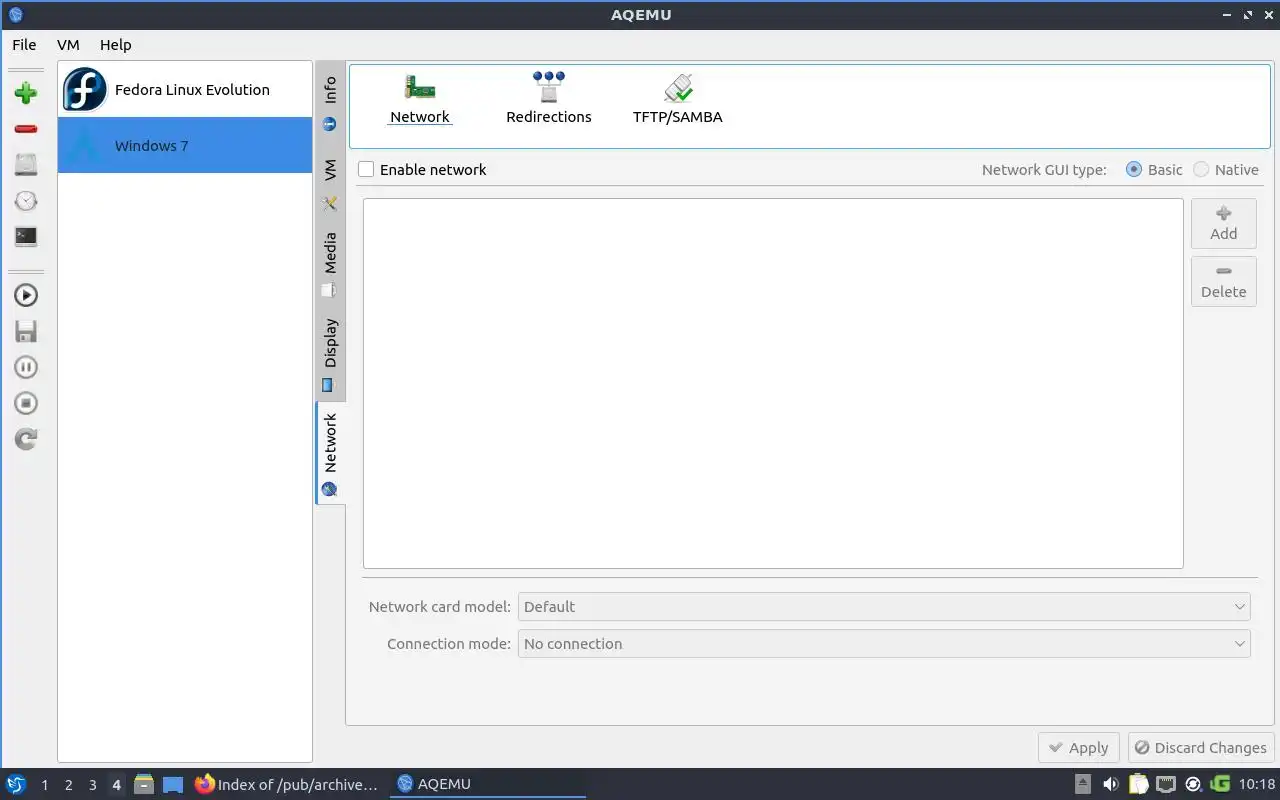Open the hard disk manager toolbar icon
This screenshot has height=800, width=1280.
(26, 165)
